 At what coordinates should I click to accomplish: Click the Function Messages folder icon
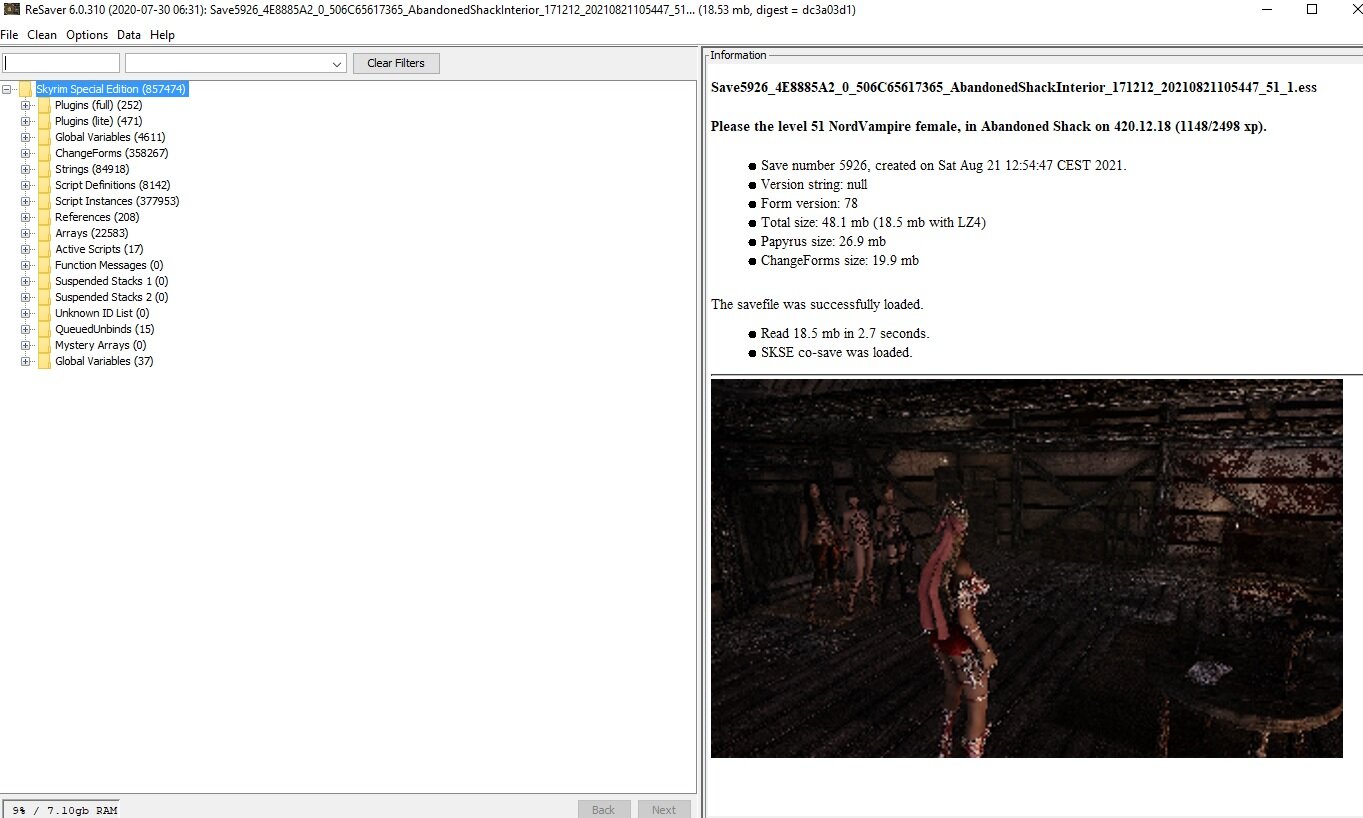[45, 265]
